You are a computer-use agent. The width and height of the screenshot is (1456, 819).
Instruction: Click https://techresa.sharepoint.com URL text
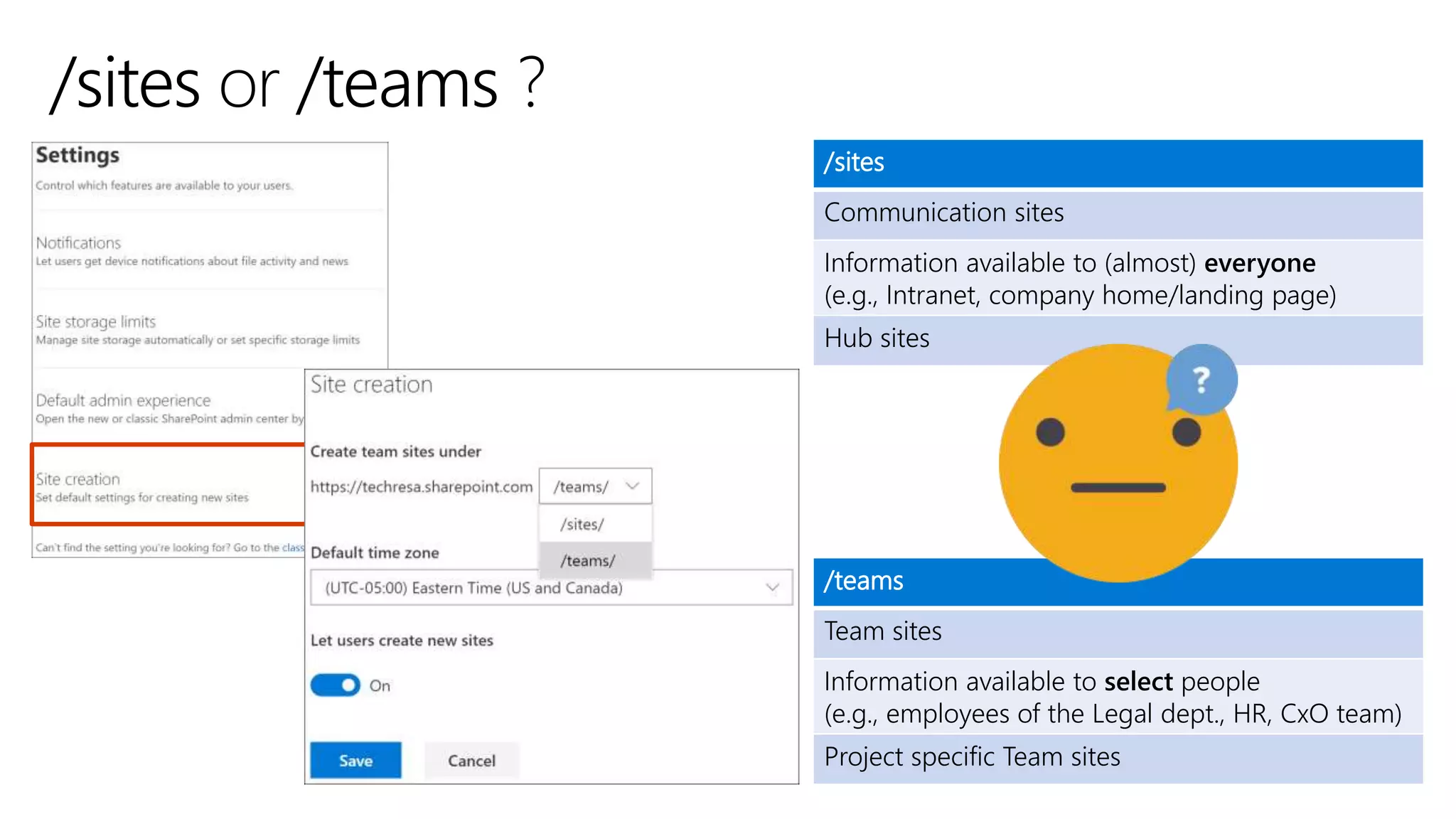click(x=422, y=487)
